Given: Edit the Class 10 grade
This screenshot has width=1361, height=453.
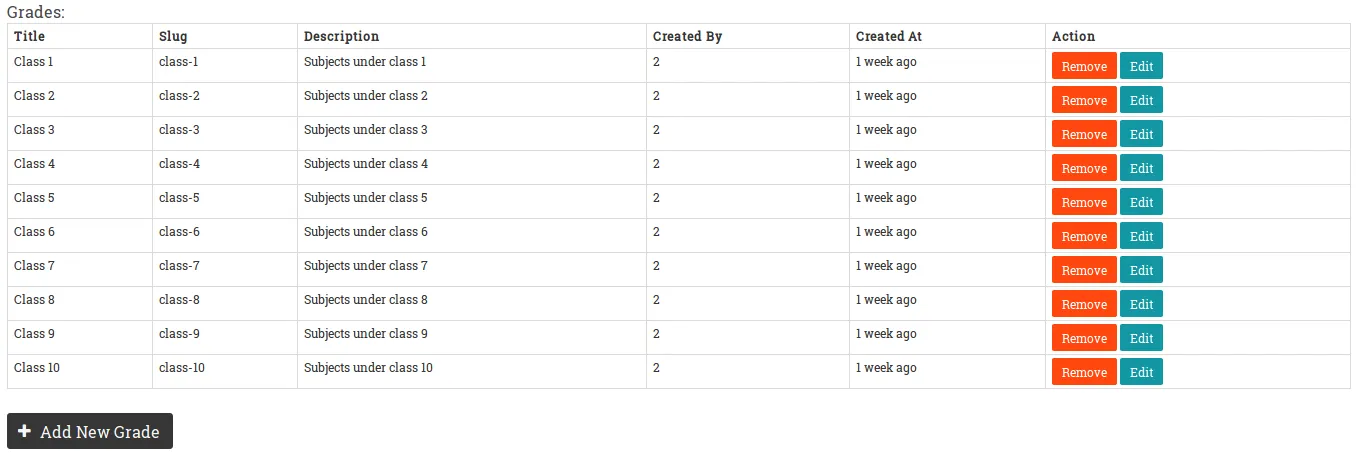Looking at the screenshot, I should [x=1141, y=372].
